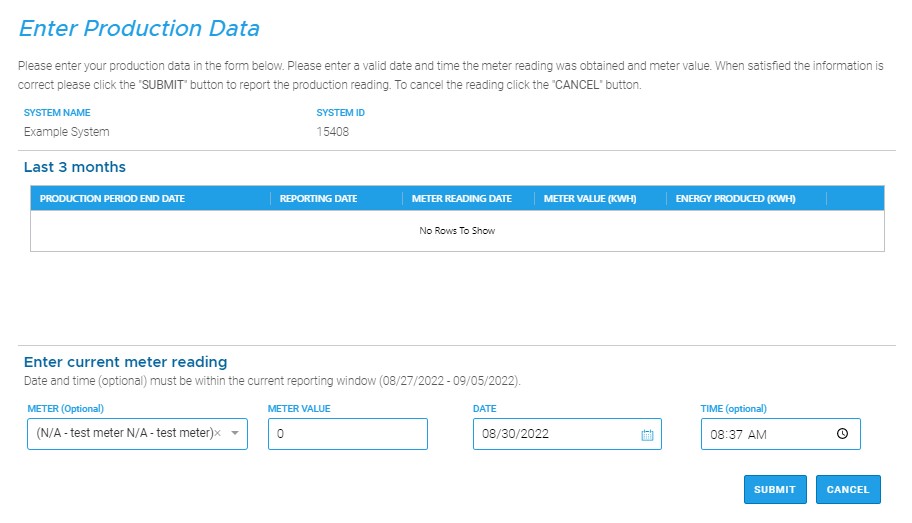Click the 'Enter Production Data' title

(139, 29)
